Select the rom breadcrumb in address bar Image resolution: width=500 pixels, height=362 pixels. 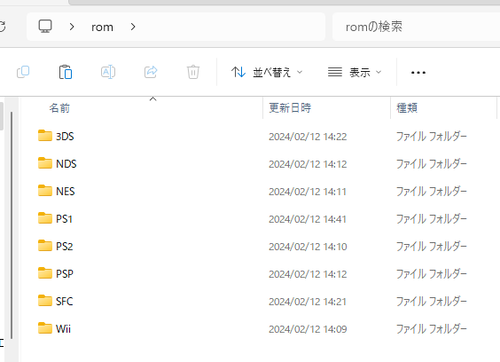[102, 27]
